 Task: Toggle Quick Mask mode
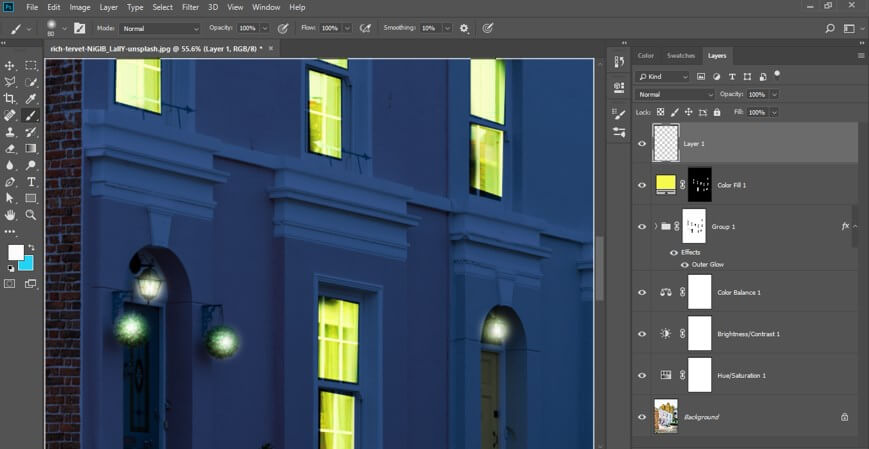[10, 284]
